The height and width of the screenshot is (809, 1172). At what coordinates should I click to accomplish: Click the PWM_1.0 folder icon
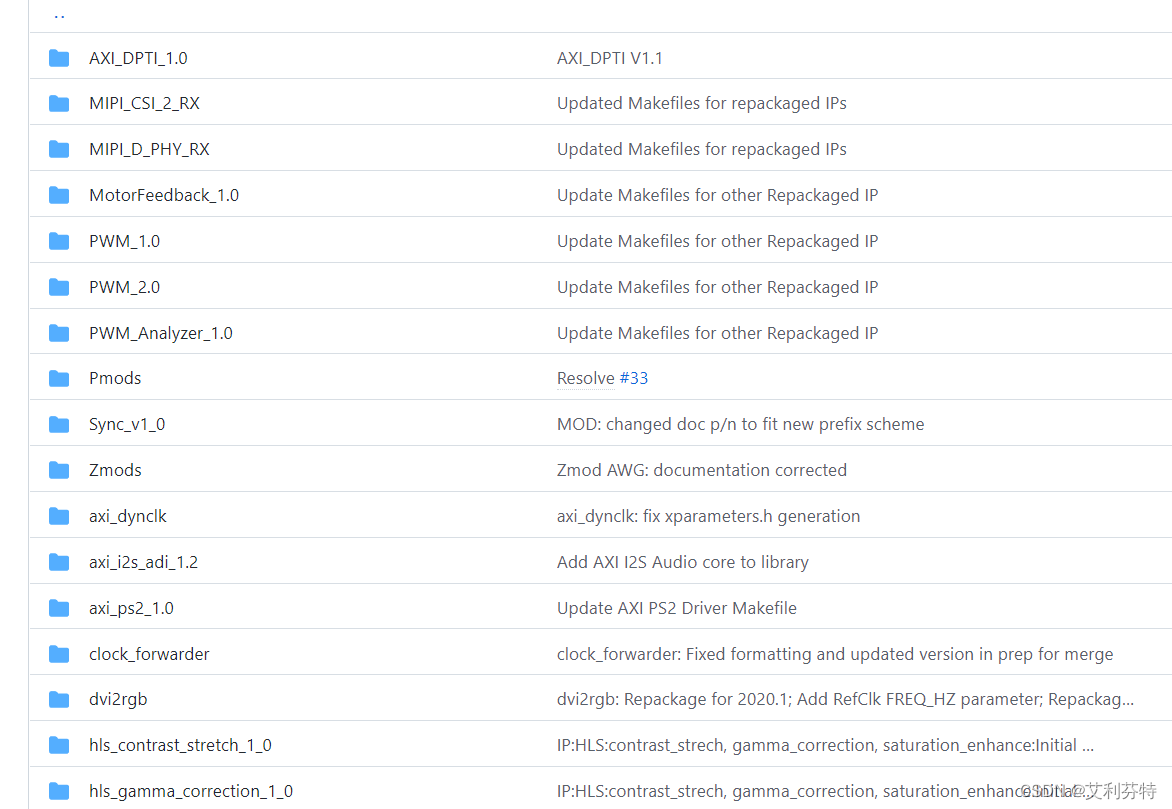(x=59, y=242)
